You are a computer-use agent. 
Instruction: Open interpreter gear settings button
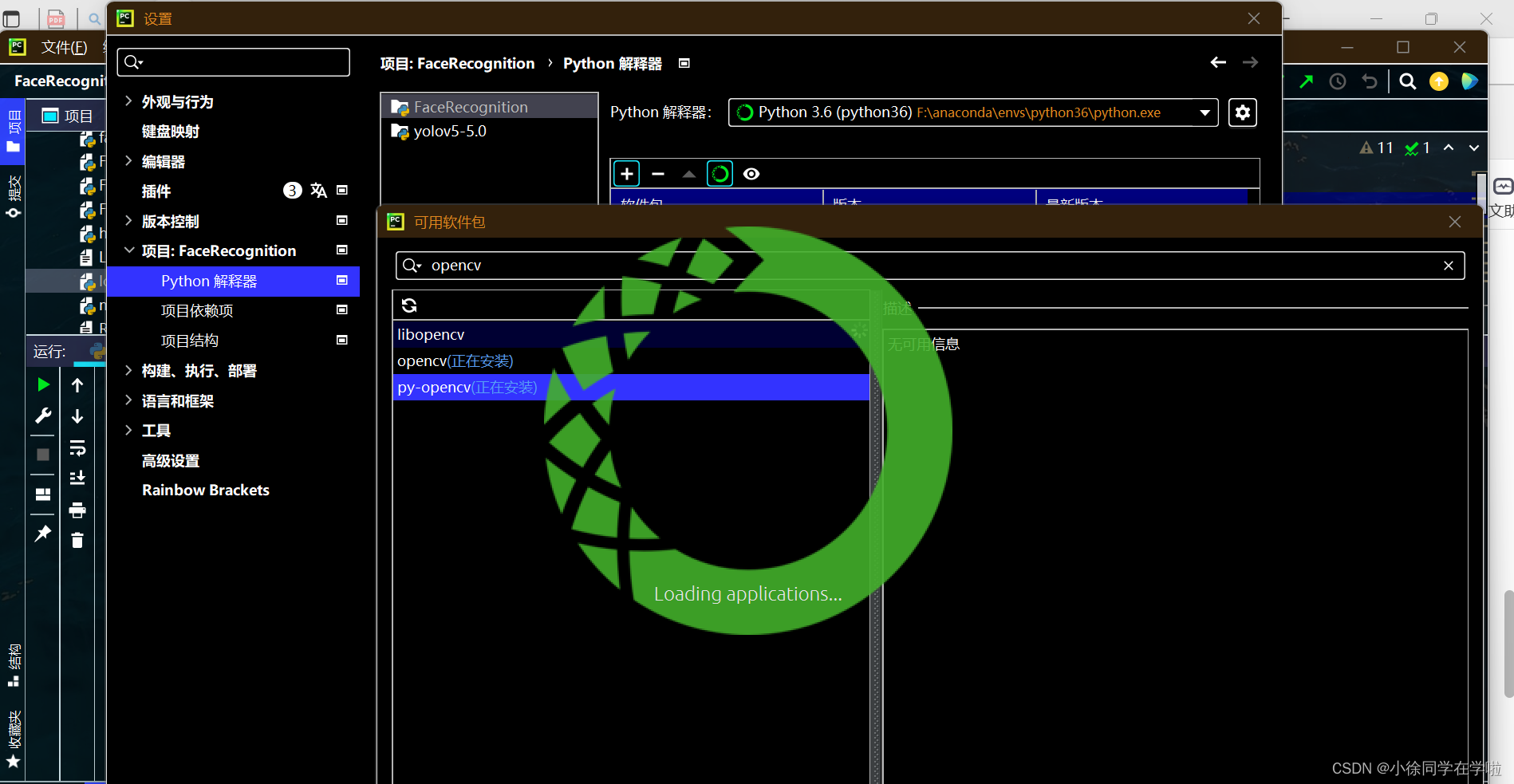[1242, 112]
